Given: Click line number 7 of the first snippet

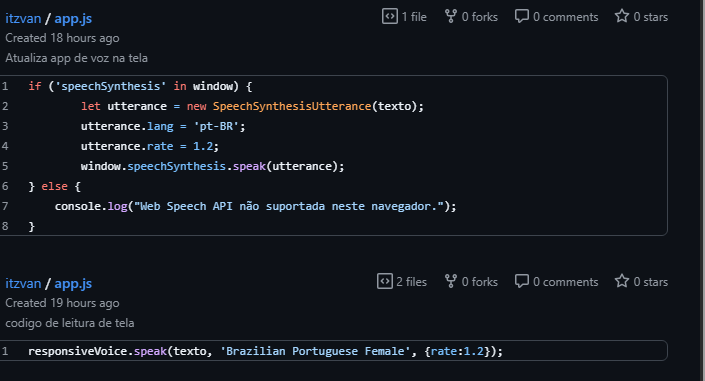Looking at the screenshot, I should tap(5, 206).
